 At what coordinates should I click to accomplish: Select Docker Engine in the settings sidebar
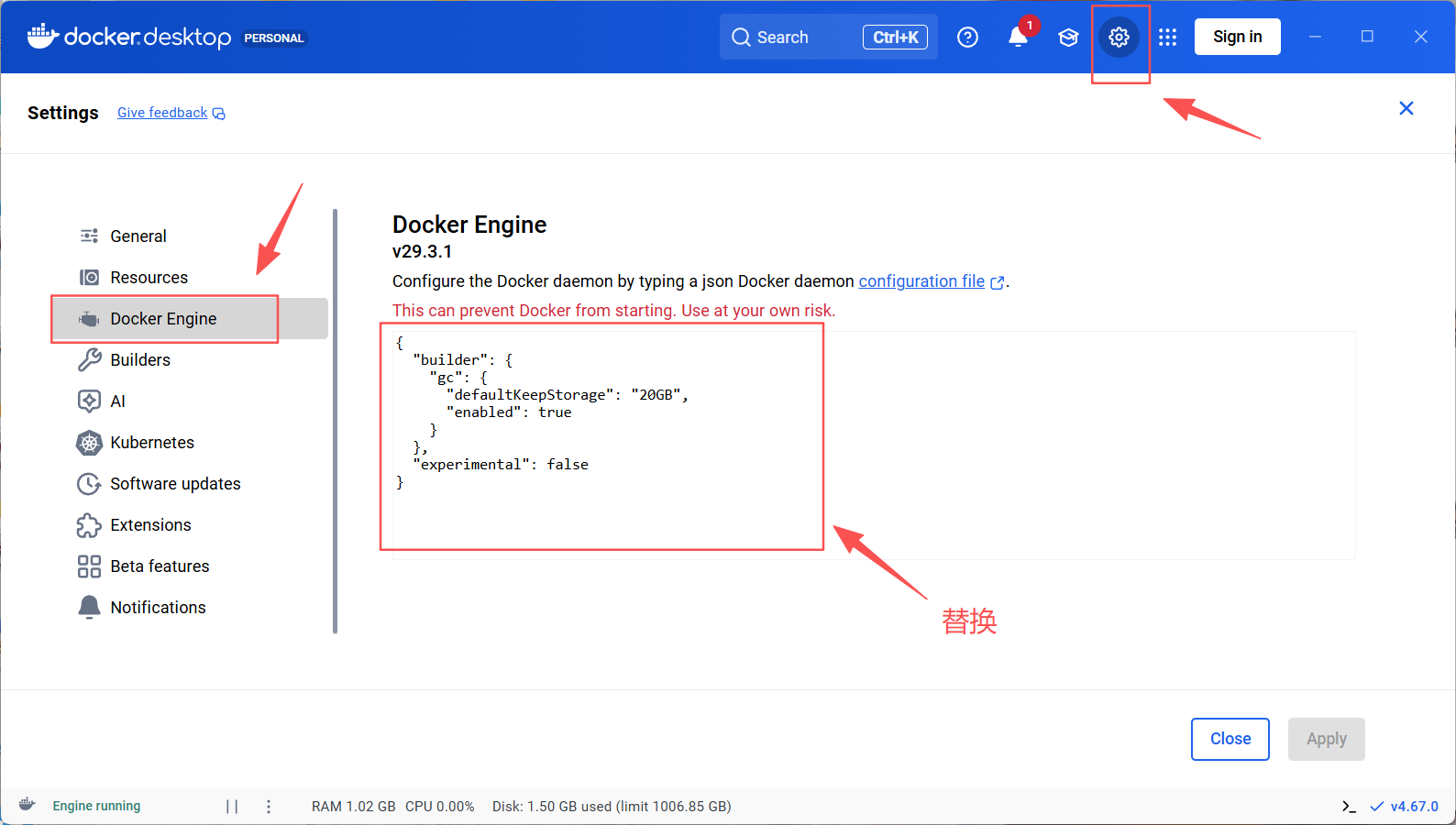(x=190, y=319)
